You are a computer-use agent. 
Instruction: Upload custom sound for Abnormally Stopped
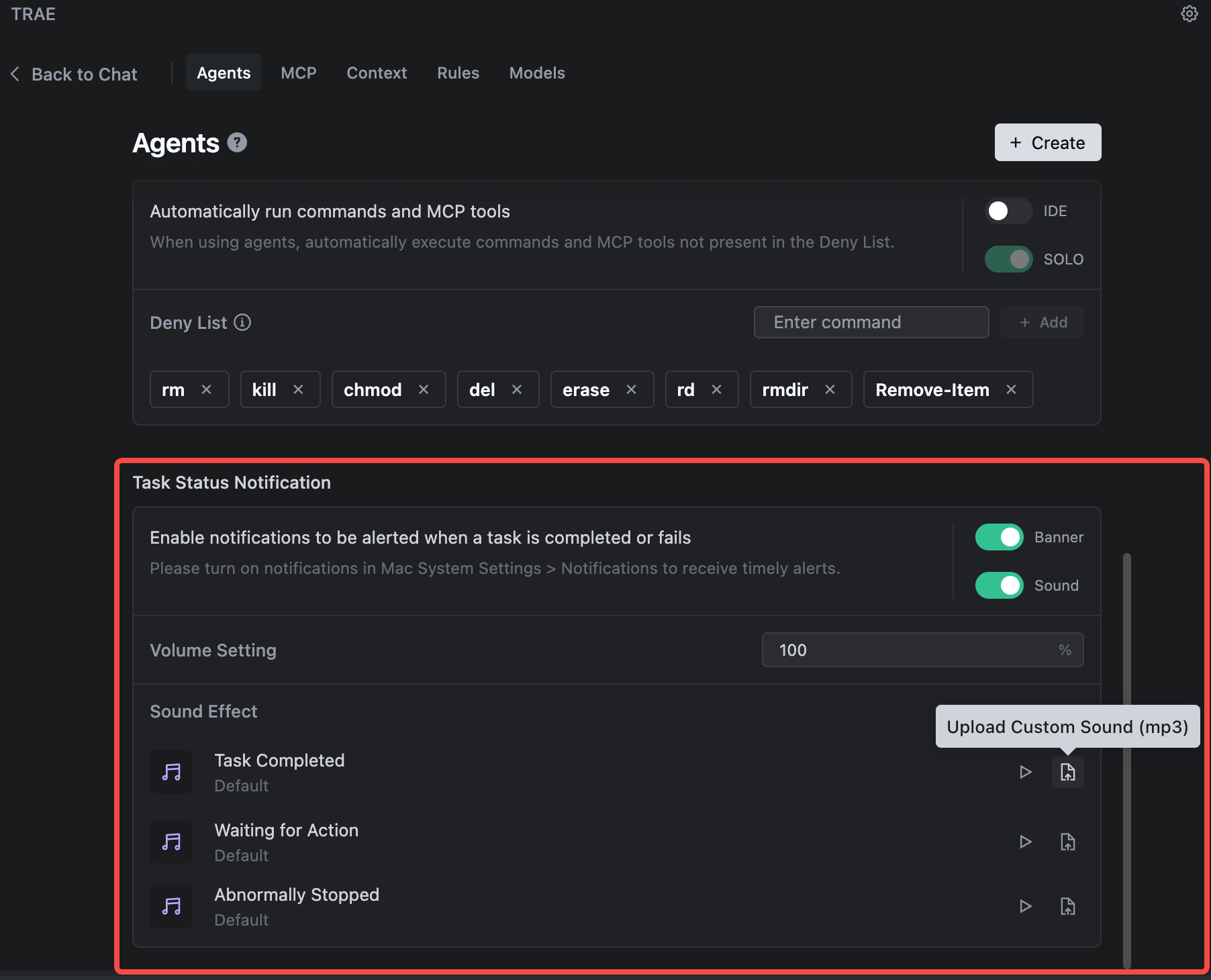pos(1067,906)
